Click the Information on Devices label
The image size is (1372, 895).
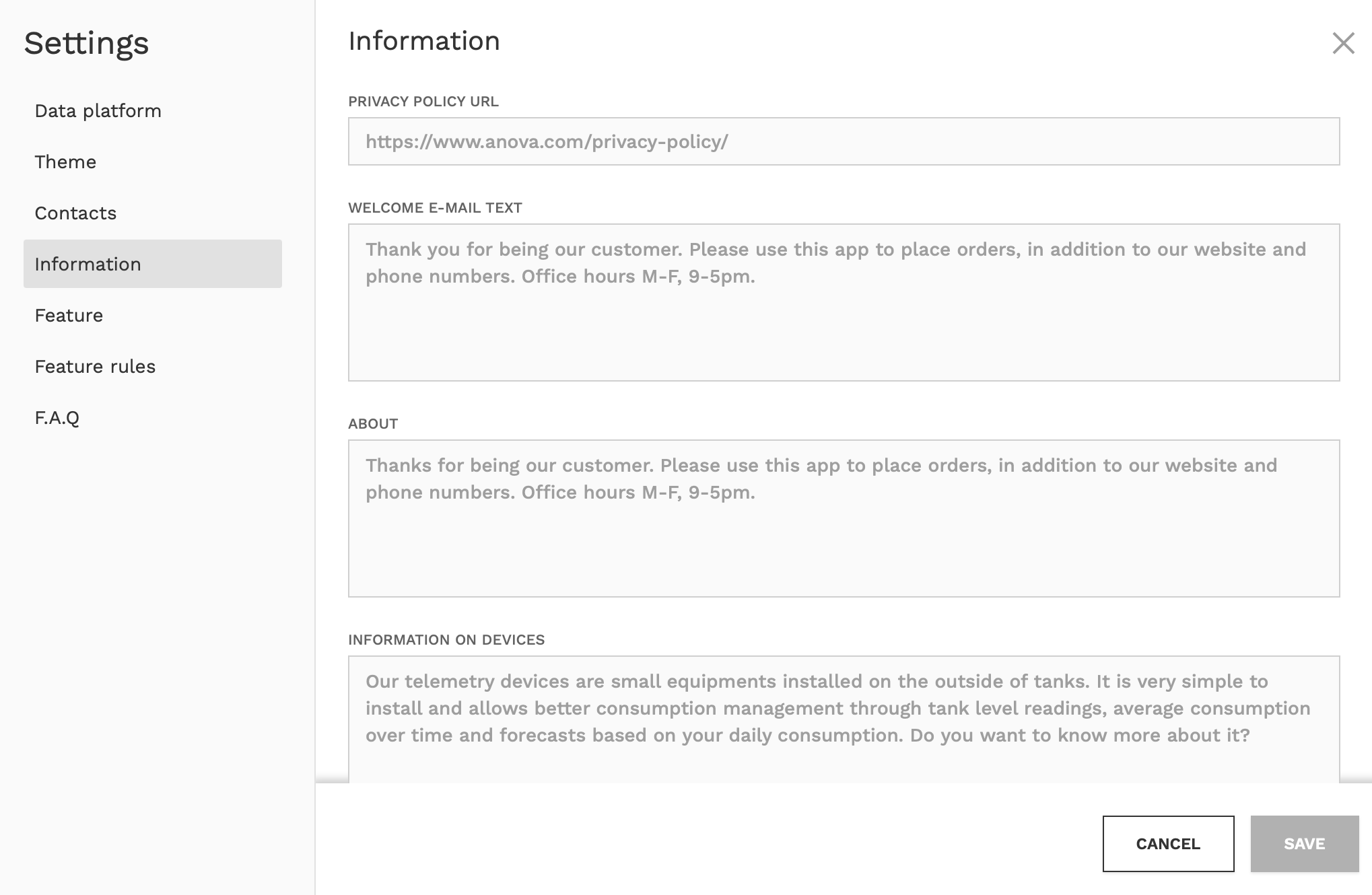point(447,640)
